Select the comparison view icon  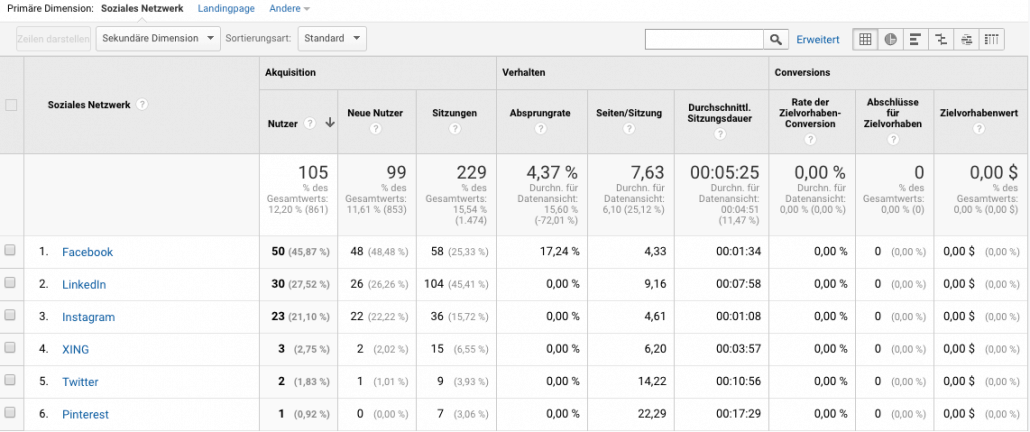click(940, 39)
